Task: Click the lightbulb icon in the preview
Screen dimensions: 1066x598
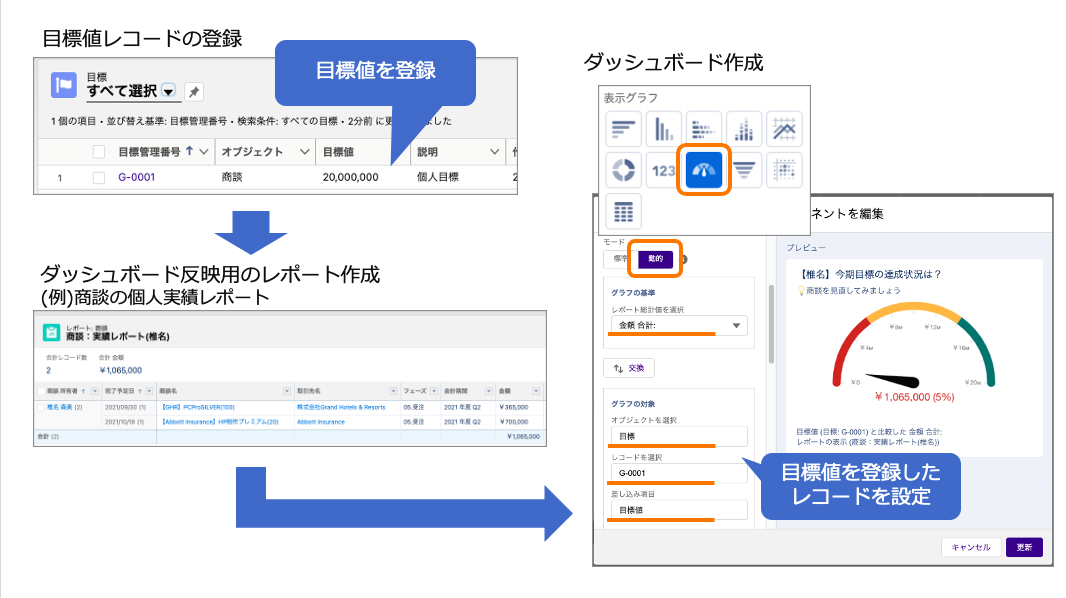Action: pos(802,290)
